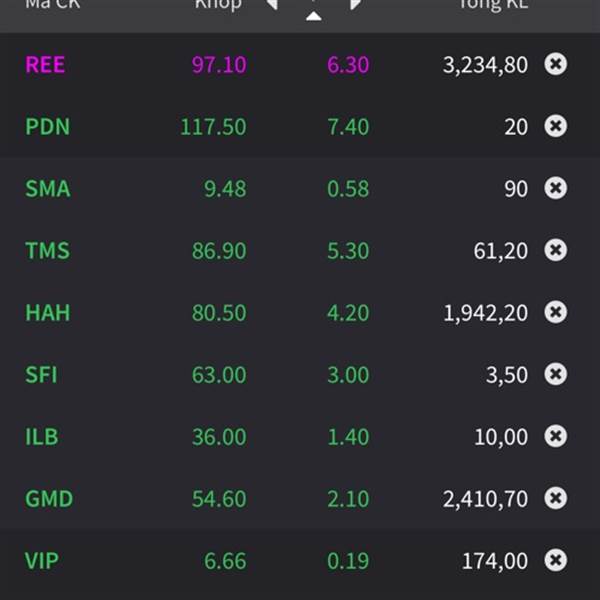
Task: Open the REE stock symbol
Action: point(45,65)
